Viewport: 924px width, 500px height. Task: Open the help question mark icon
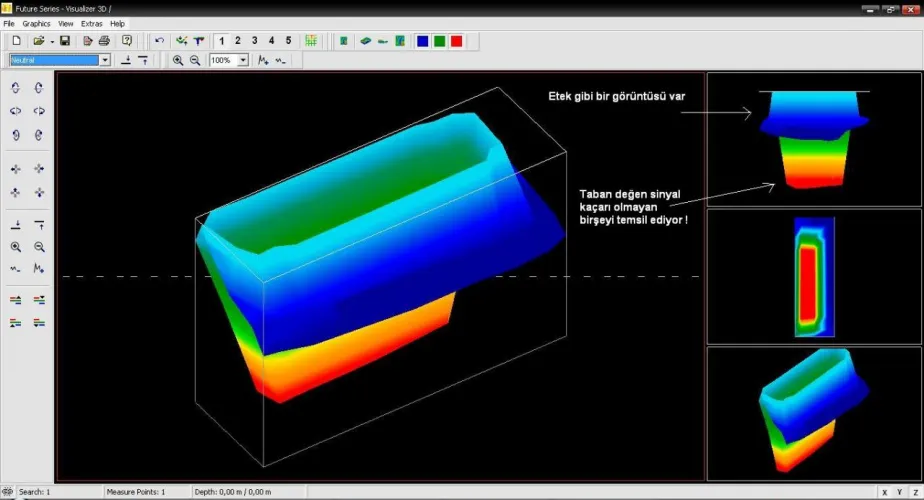(127, 41)
